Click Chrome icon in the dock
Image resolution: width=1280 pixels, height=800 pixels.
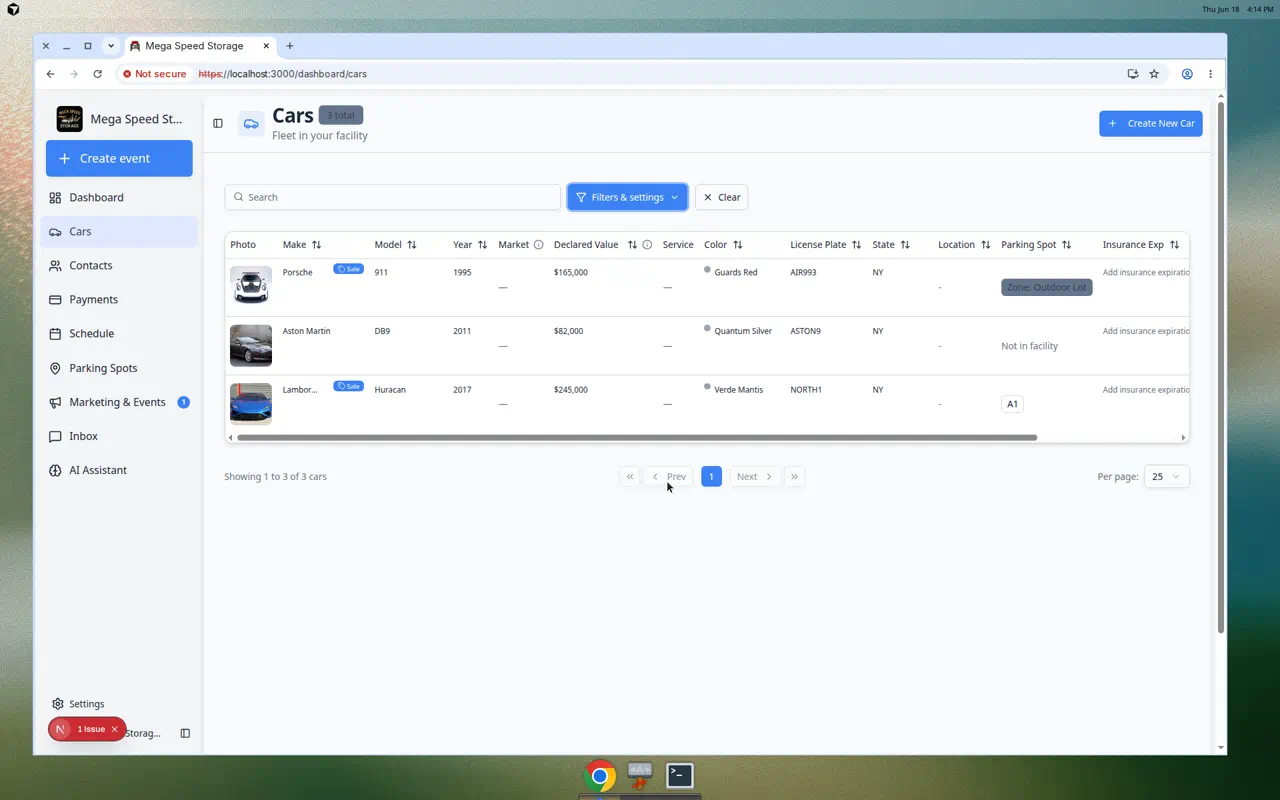[600, 775]
